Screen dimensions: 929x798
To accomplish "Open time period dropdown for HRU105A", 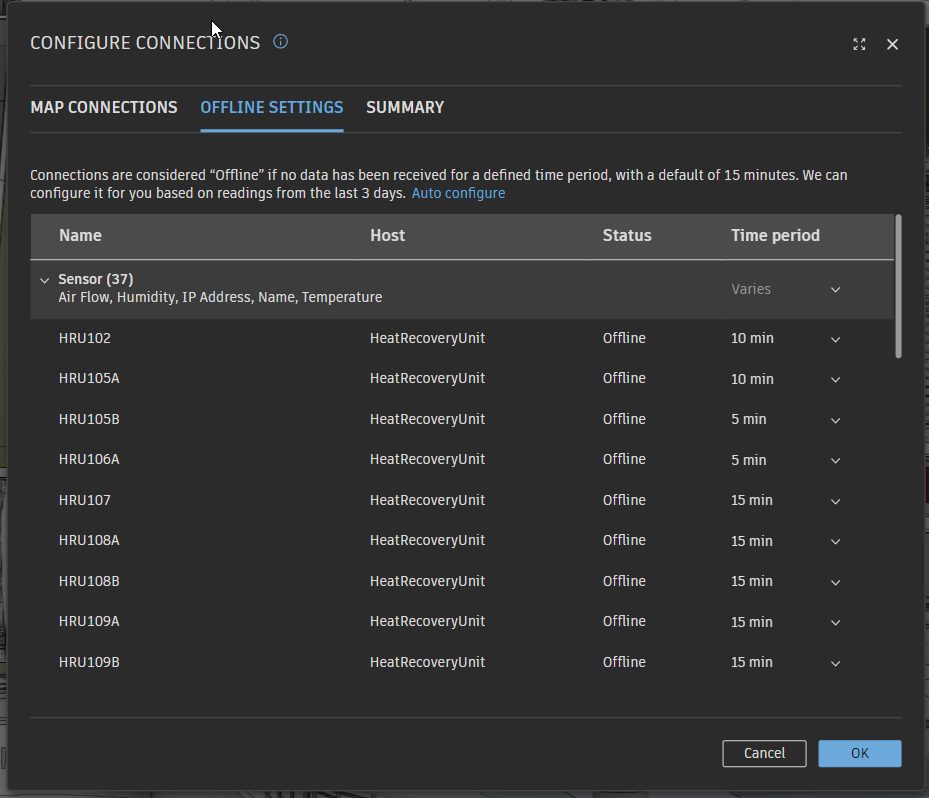I will coord(835,379).
